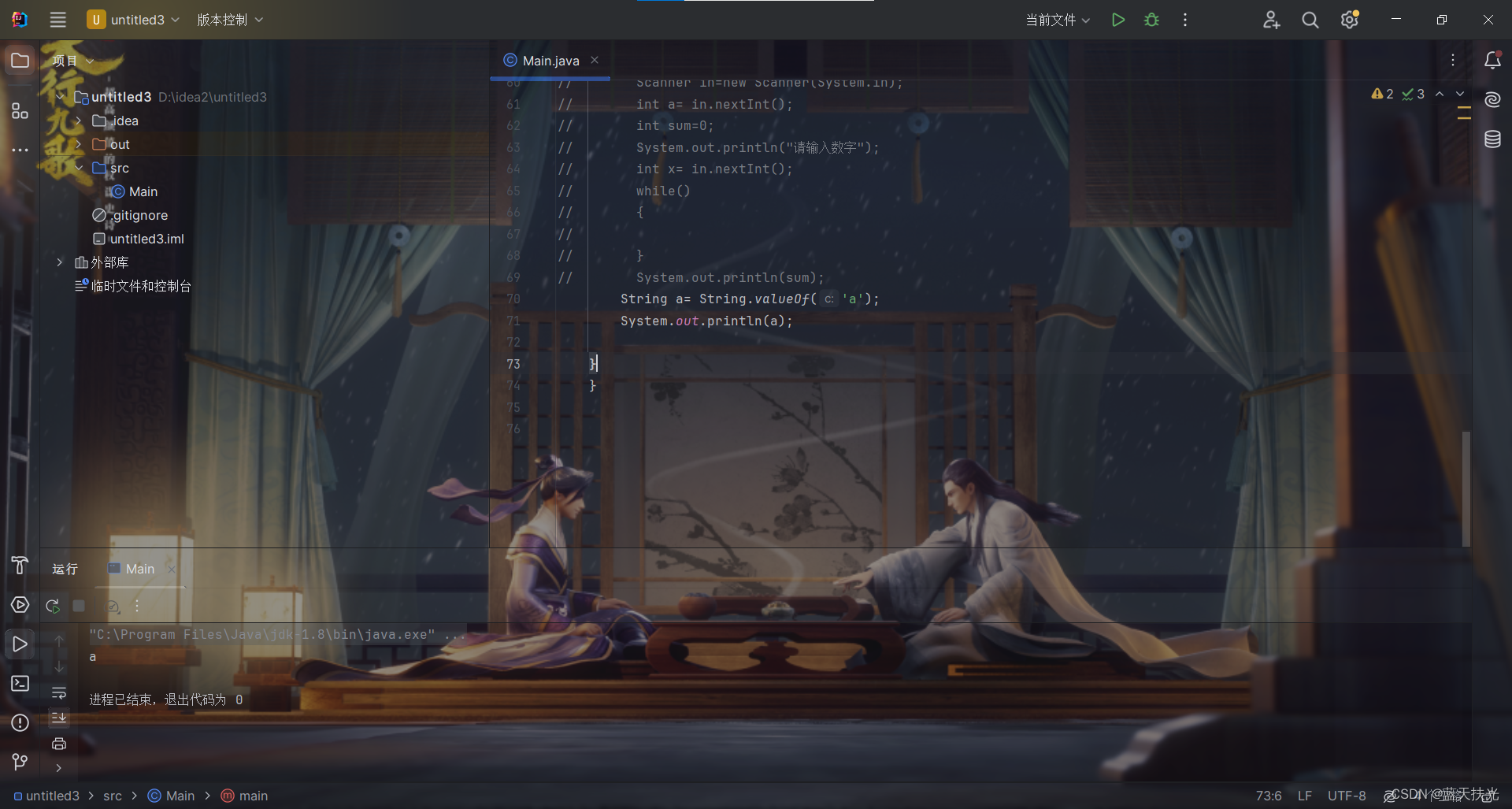This screenshot has height=809, width=1512.
Task: Stop the running process button
Action: [79, 606]
